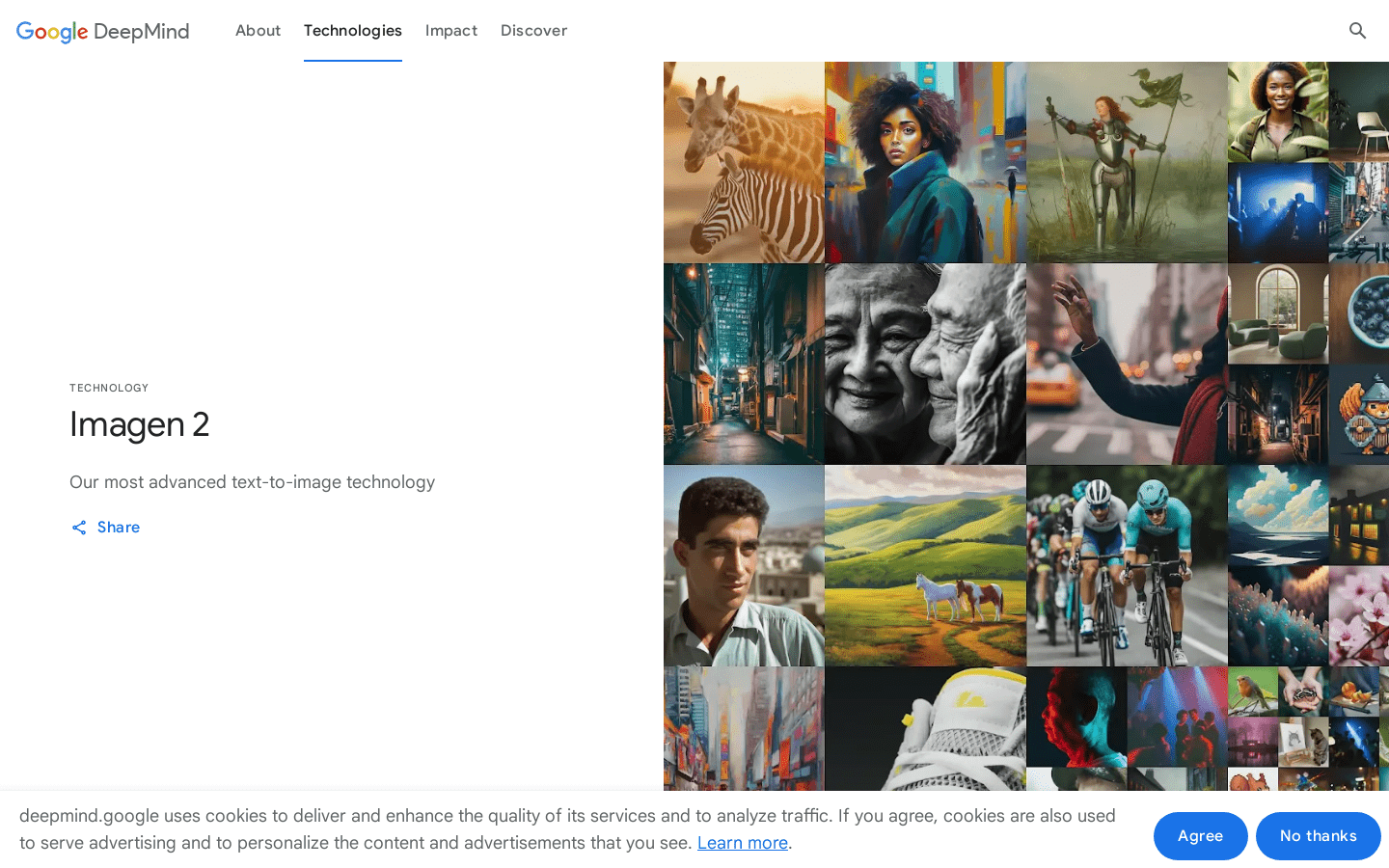Screen dimensions: 1389x868
Task: Click the share icon beside Share
Action: click(x=79, y=528)
